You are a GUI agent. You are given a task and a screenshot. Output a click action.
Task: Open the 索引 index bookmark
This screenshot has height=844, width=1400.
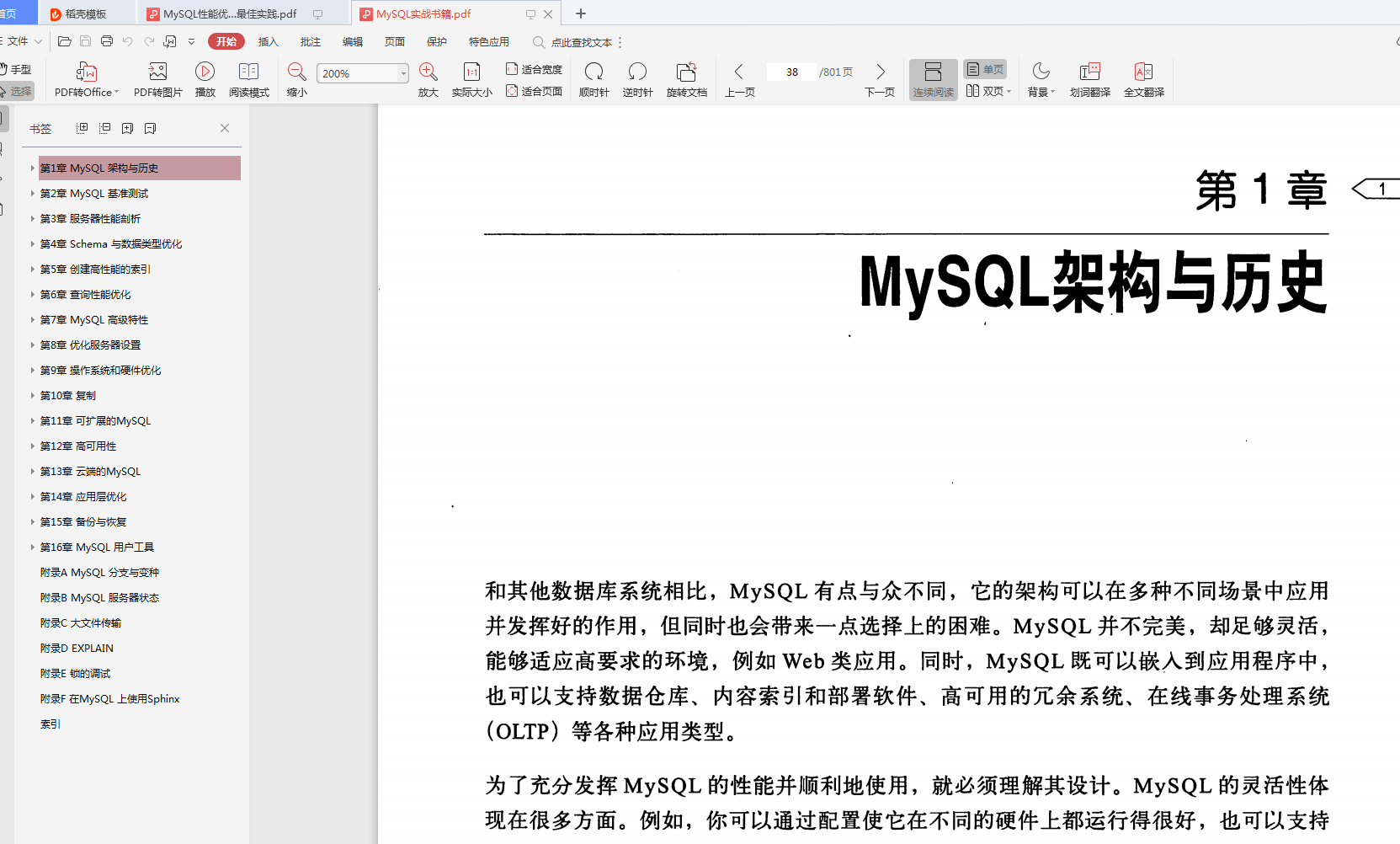pyautogui.click(x=51, y=724)
